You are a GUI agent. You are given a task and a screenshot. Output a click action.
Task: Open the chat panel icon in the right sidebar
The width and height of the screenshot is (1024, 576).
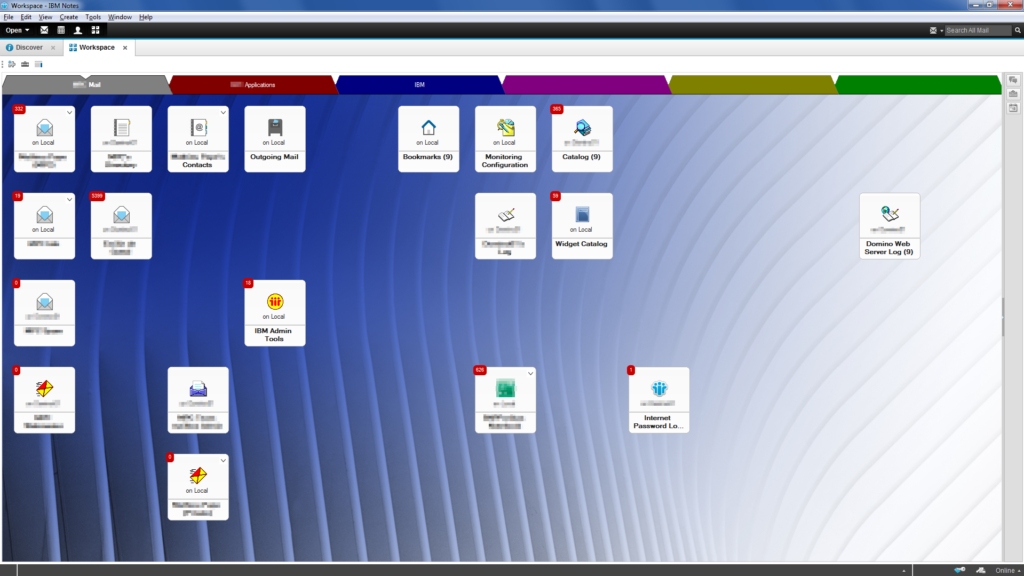point(1015,79)
